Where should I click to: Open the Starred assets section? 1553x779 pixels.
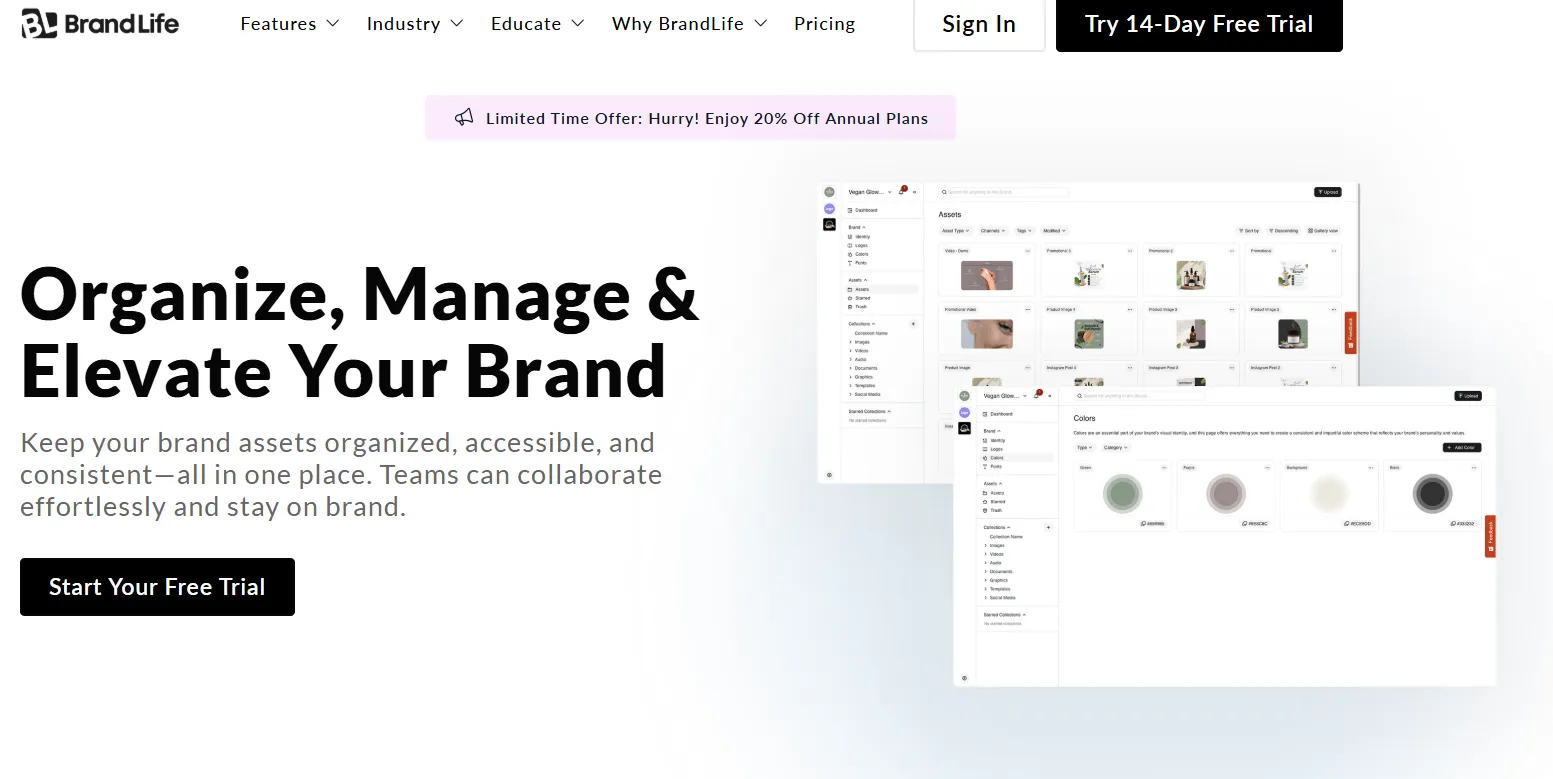863,298
